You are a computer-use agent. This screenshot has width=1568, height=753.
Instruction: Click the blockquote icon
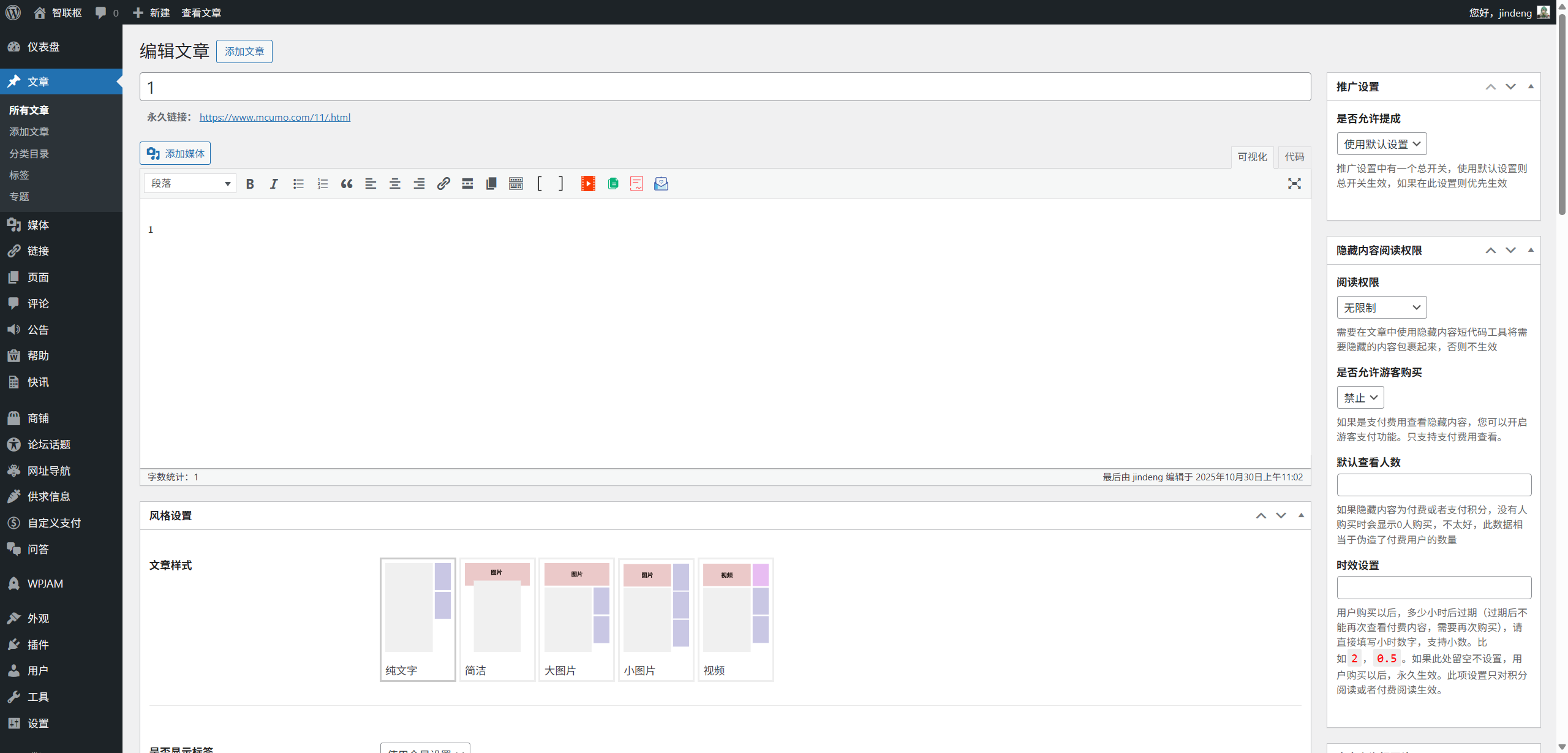(x=347, y=184)
